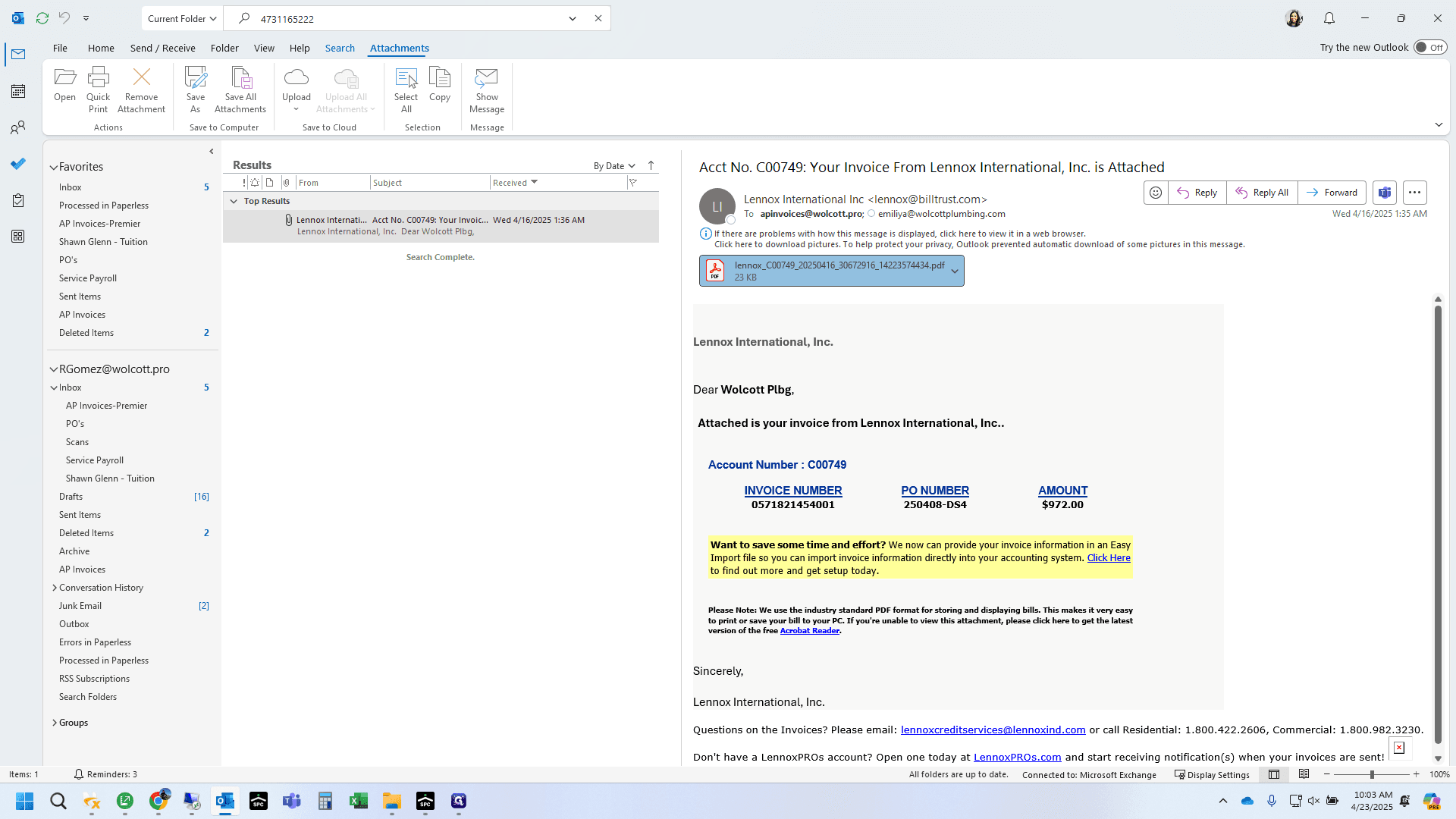Click into search box with 4731165222

point(409,19)
